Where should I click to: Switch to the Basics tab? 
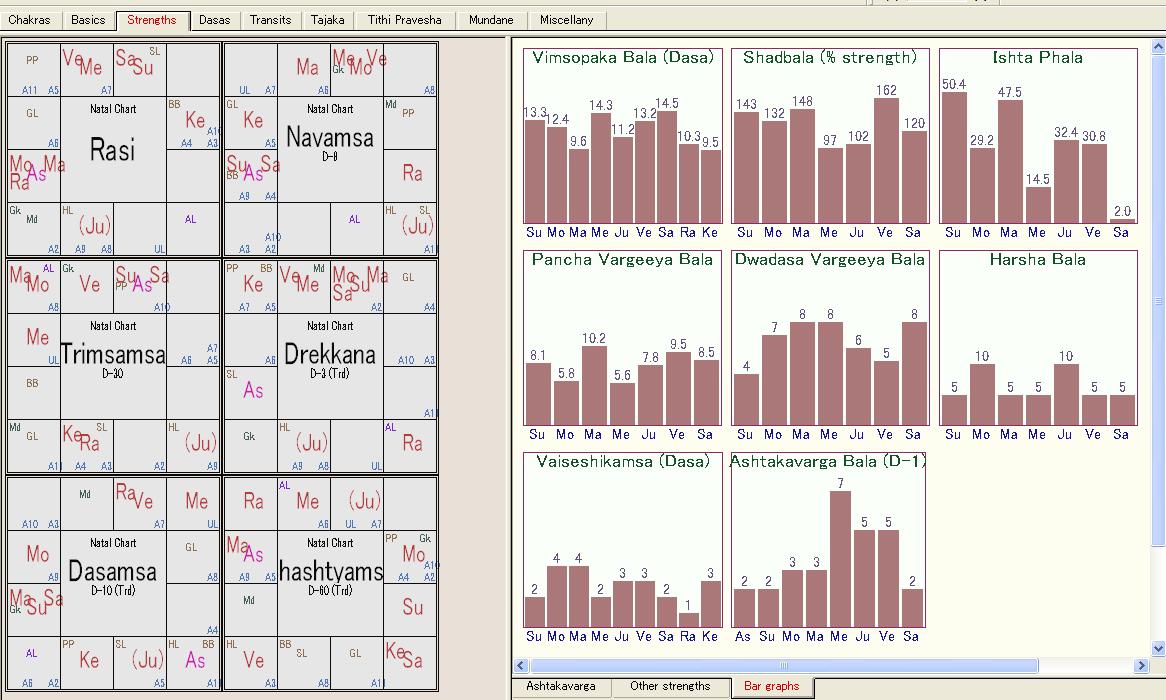(x=88, y=20)
